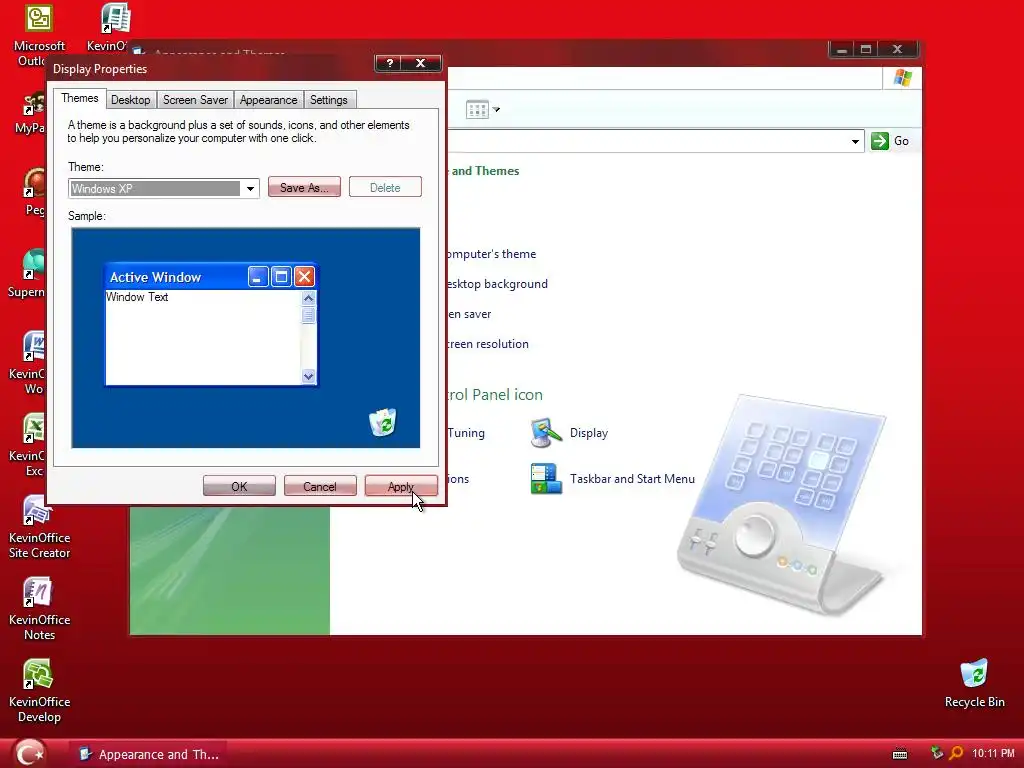The width and height of the screenshot is (1024, 768).
Task: Click the Display Properties help button
Action: click(x=390, y=63)
